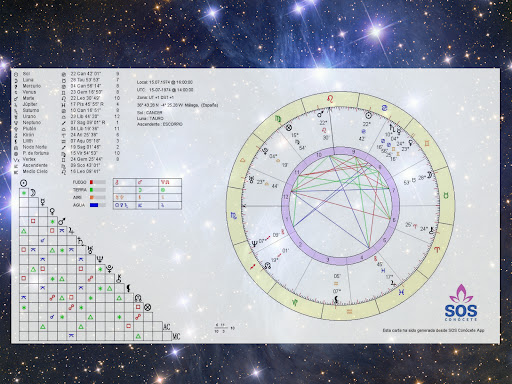This screenshot has height=384, width=512.
Task: Click the Gemini sign on the zodiac ring
Action: (427, 143)
